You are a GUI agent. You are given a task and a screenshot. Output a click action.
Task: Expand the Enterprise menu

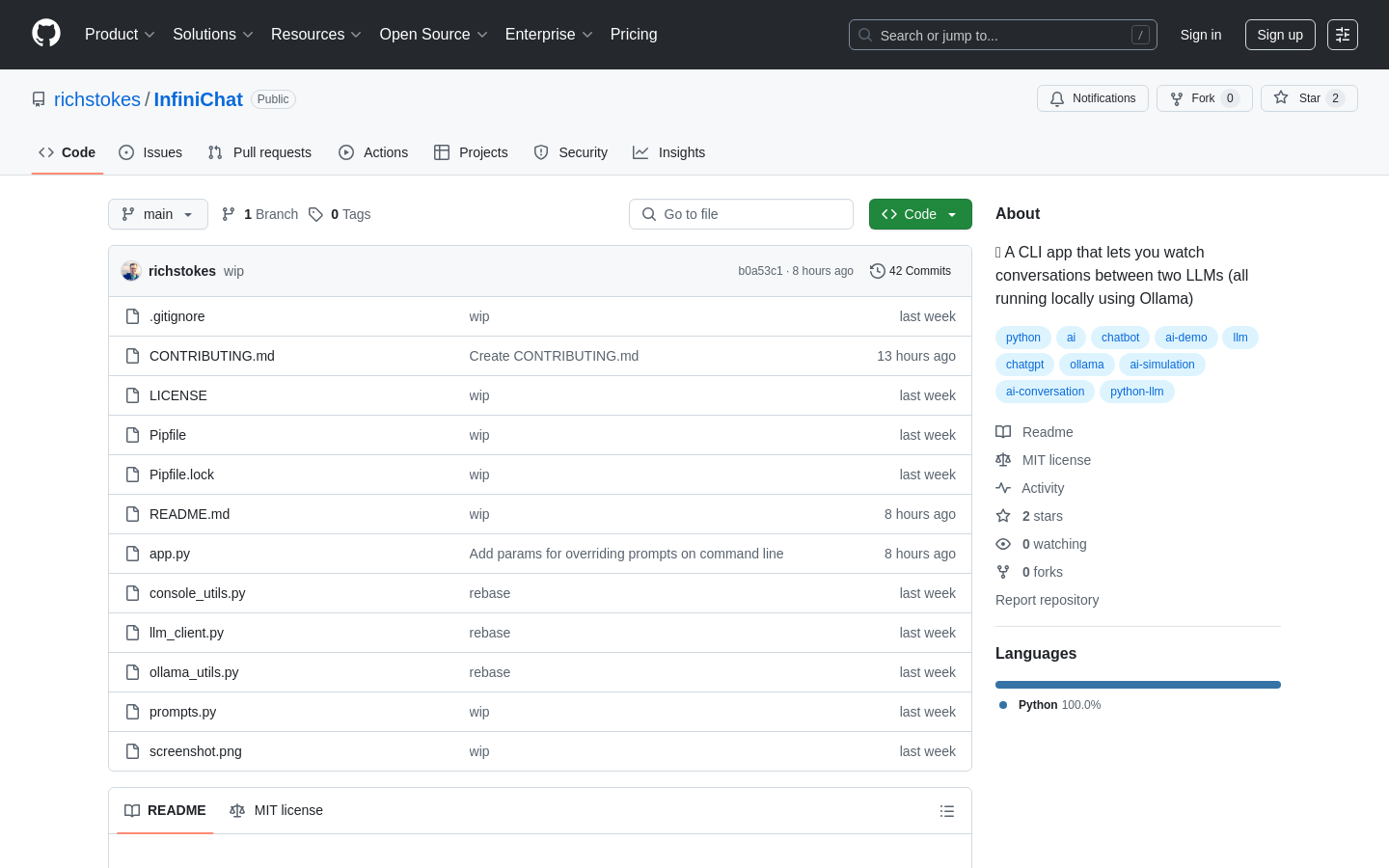(549, 35)
